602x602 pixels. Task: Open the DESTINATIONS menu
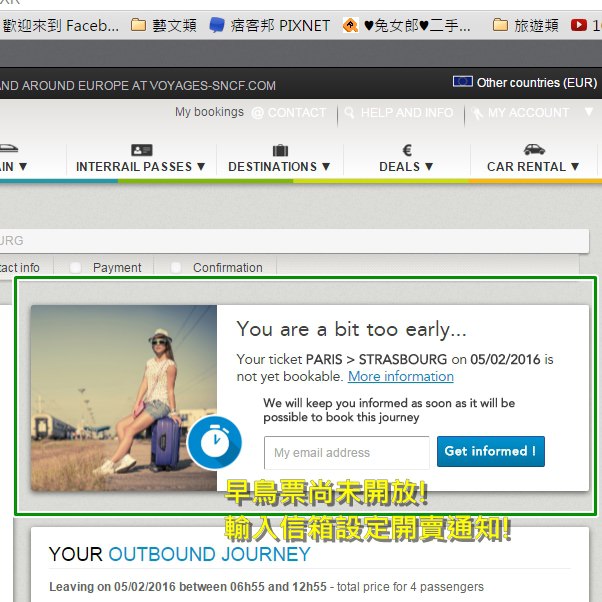tap(279, 167)
